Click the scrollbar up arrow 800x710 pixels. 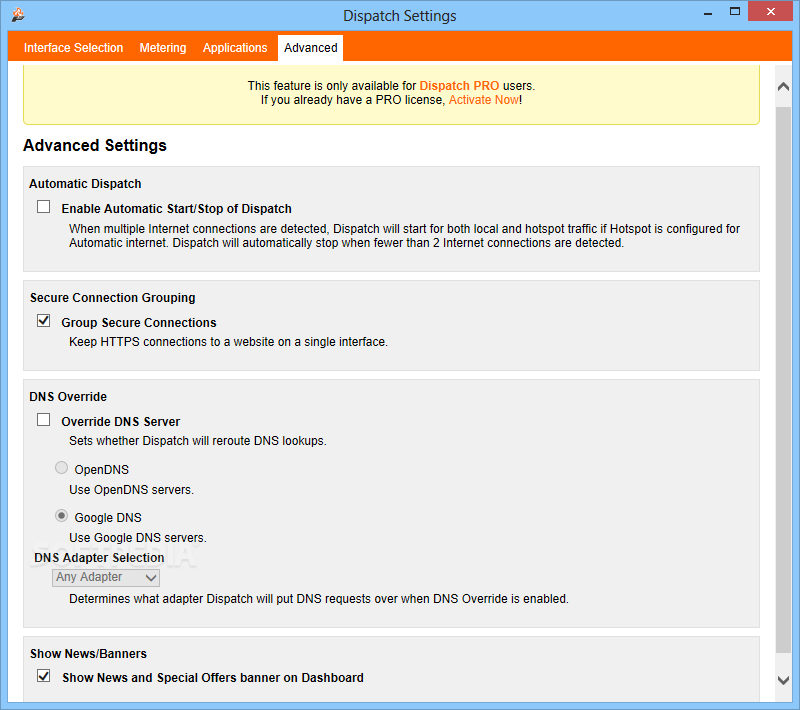click(783, 87)
